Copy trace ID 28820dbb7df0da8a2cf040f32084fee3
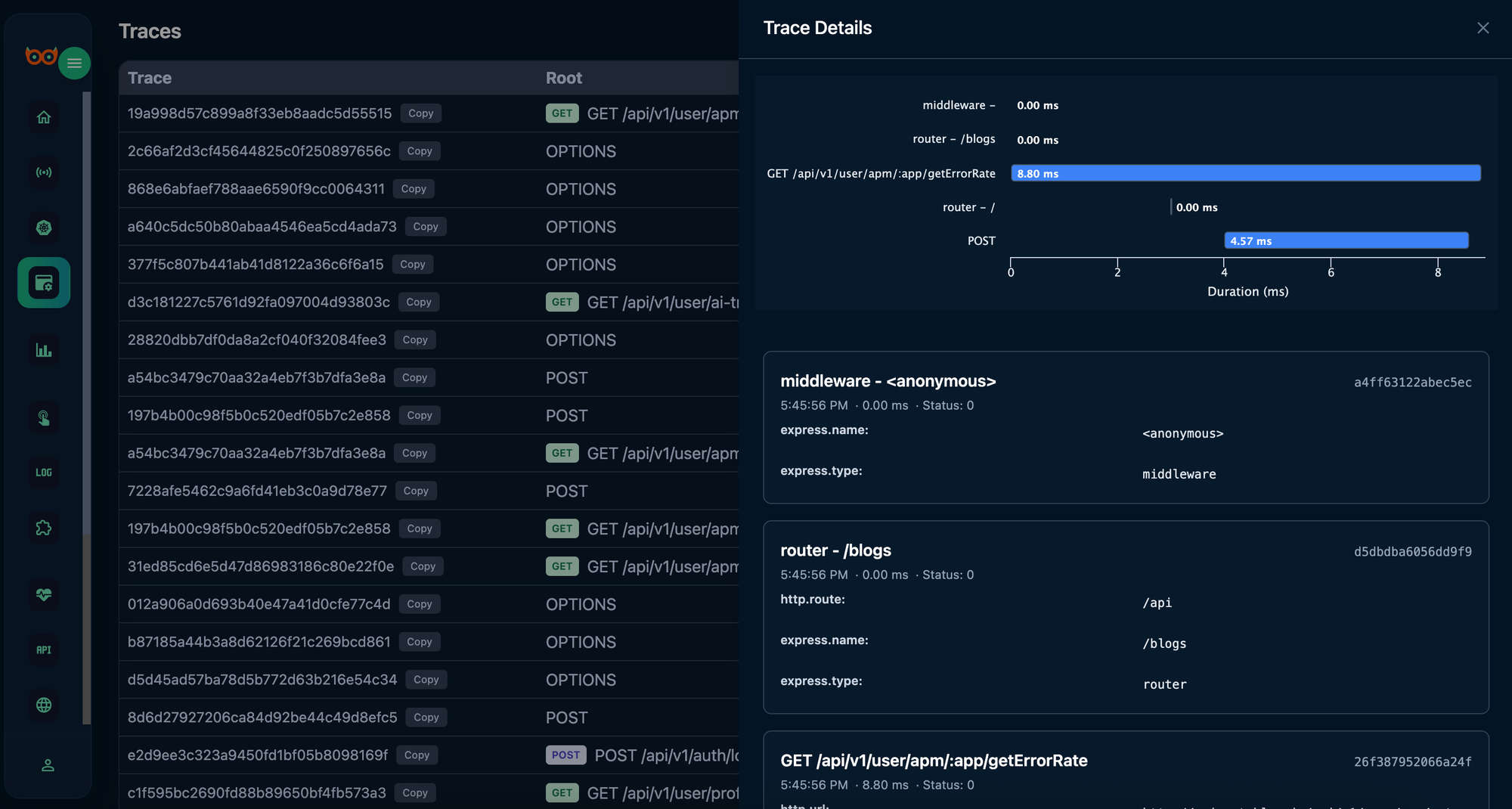Viewport: 1512px width, 809px height. click(x=415, y=340)
